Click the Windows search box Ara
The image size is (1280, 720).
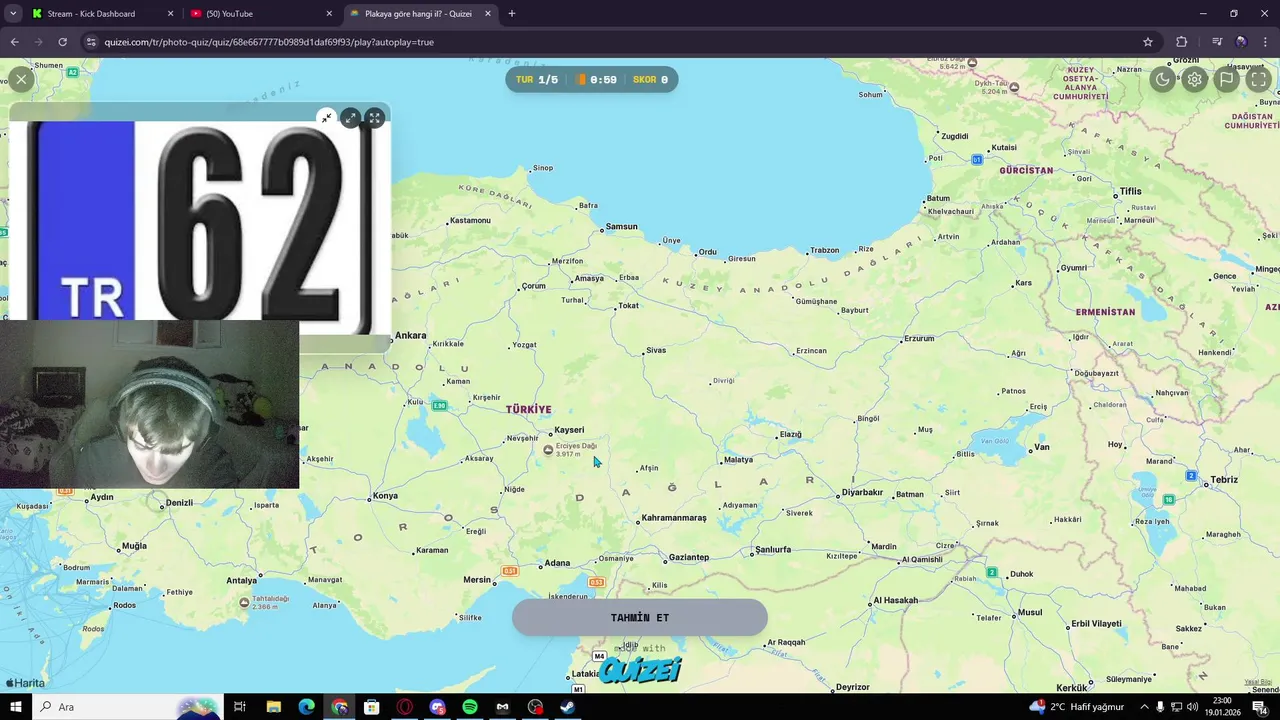[x=128, y=707]
